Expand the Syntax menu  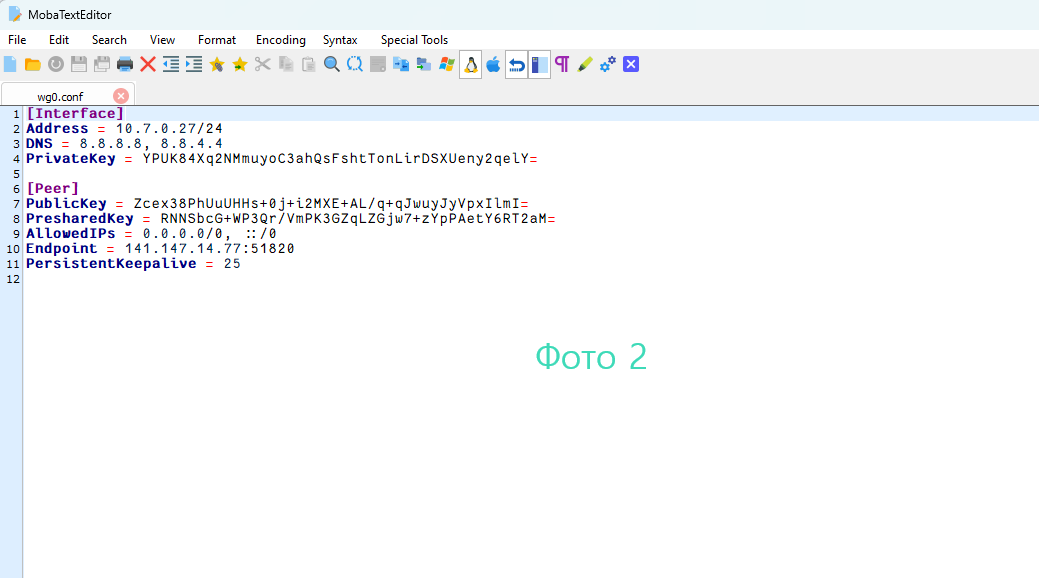click(340, 40)
